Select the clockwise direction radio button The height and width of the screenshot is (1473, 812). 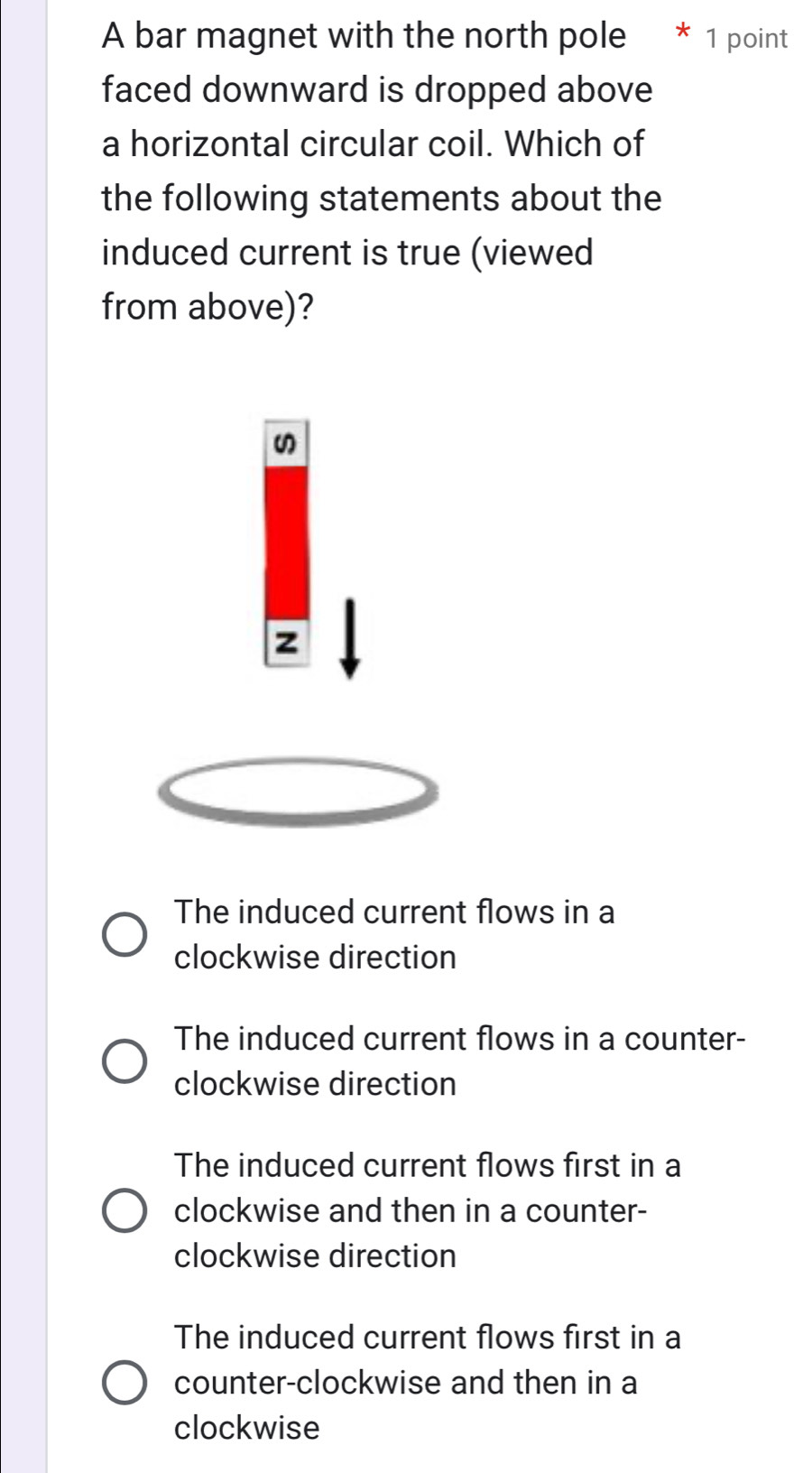124,934
